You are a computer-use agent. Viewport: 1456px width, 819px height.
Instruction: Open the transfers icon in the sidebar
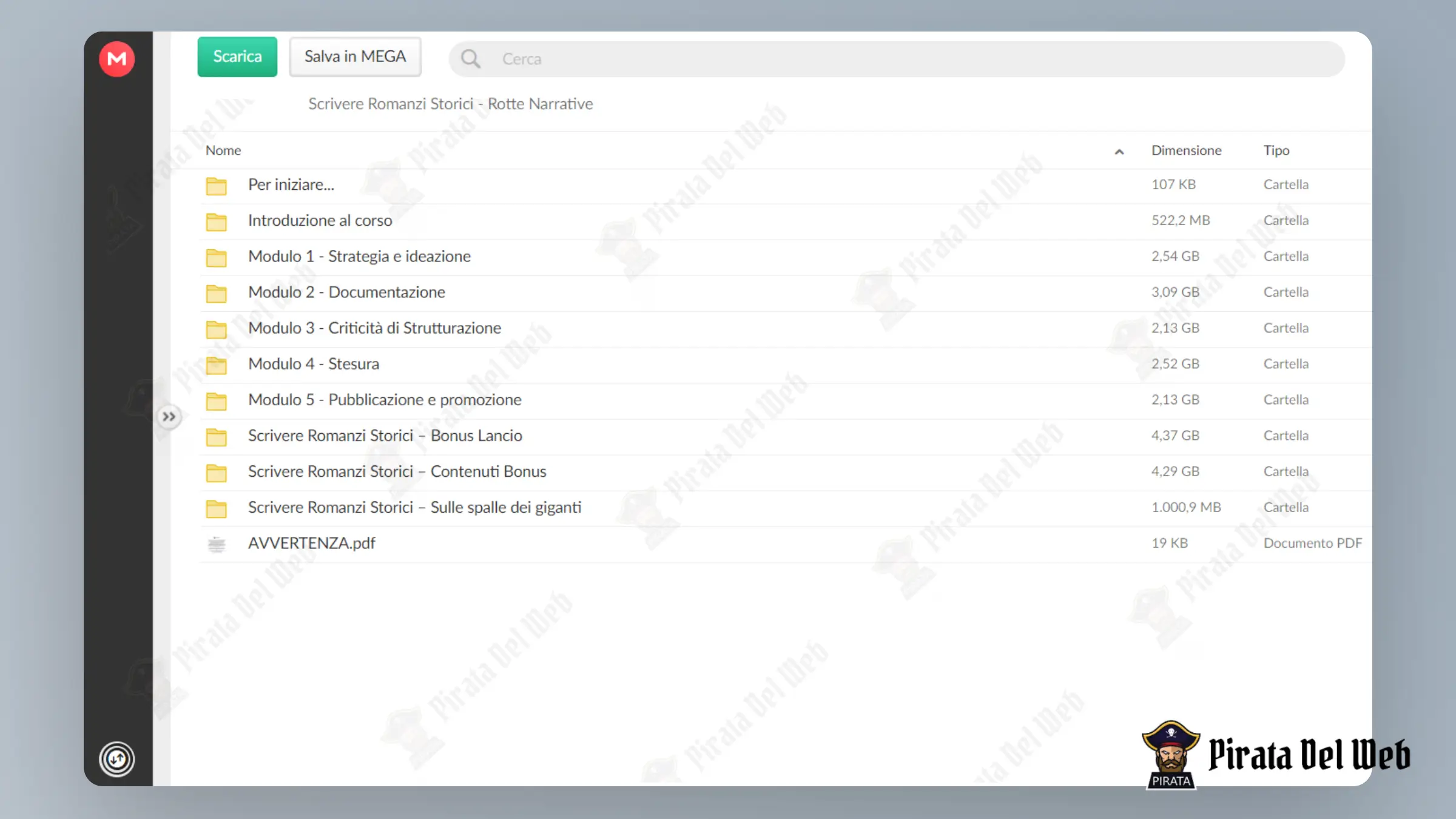pos(116,758)
